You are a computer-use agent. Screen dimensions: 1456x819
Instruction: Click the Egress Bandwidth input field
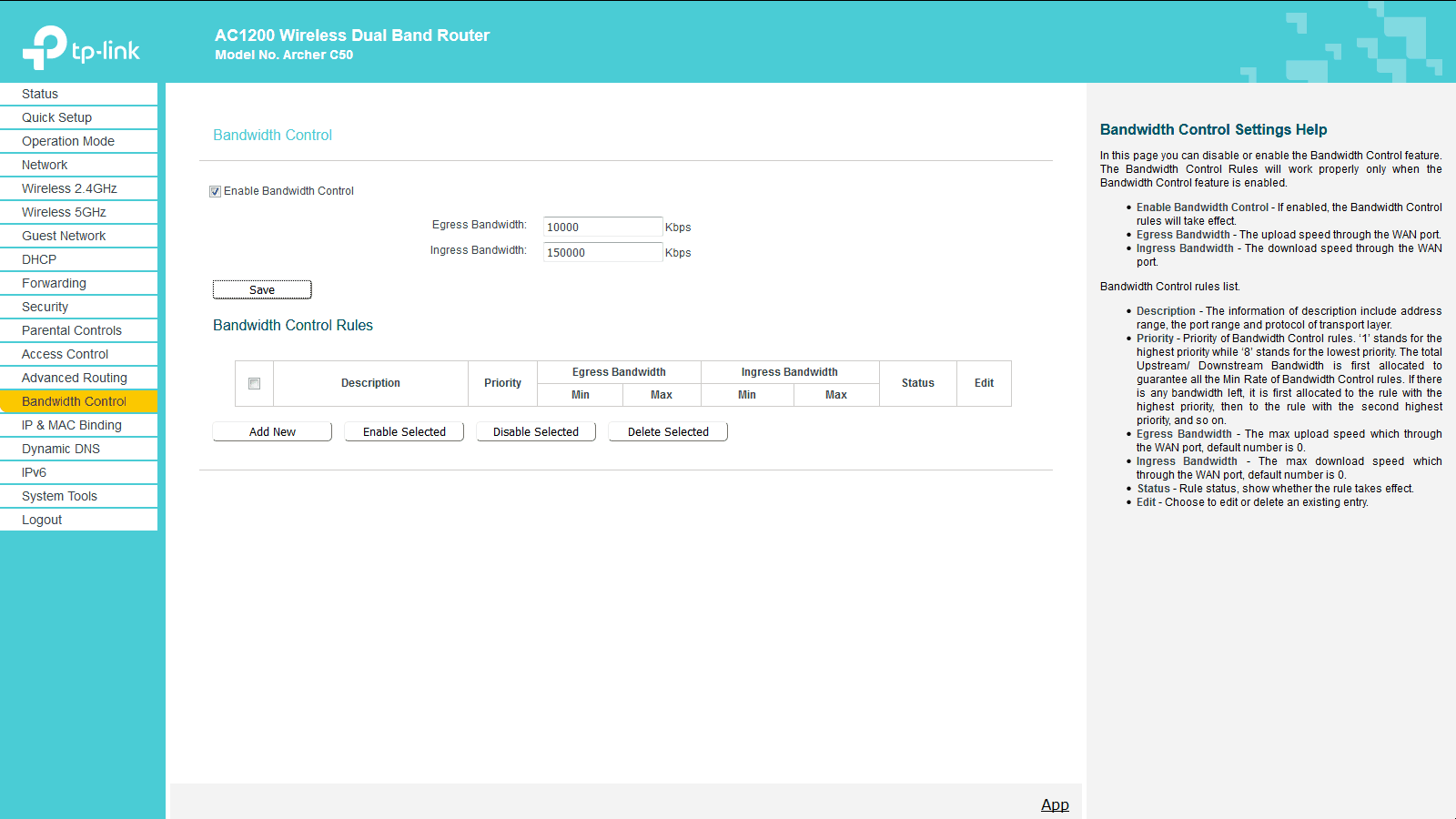[x=602, y=227]
